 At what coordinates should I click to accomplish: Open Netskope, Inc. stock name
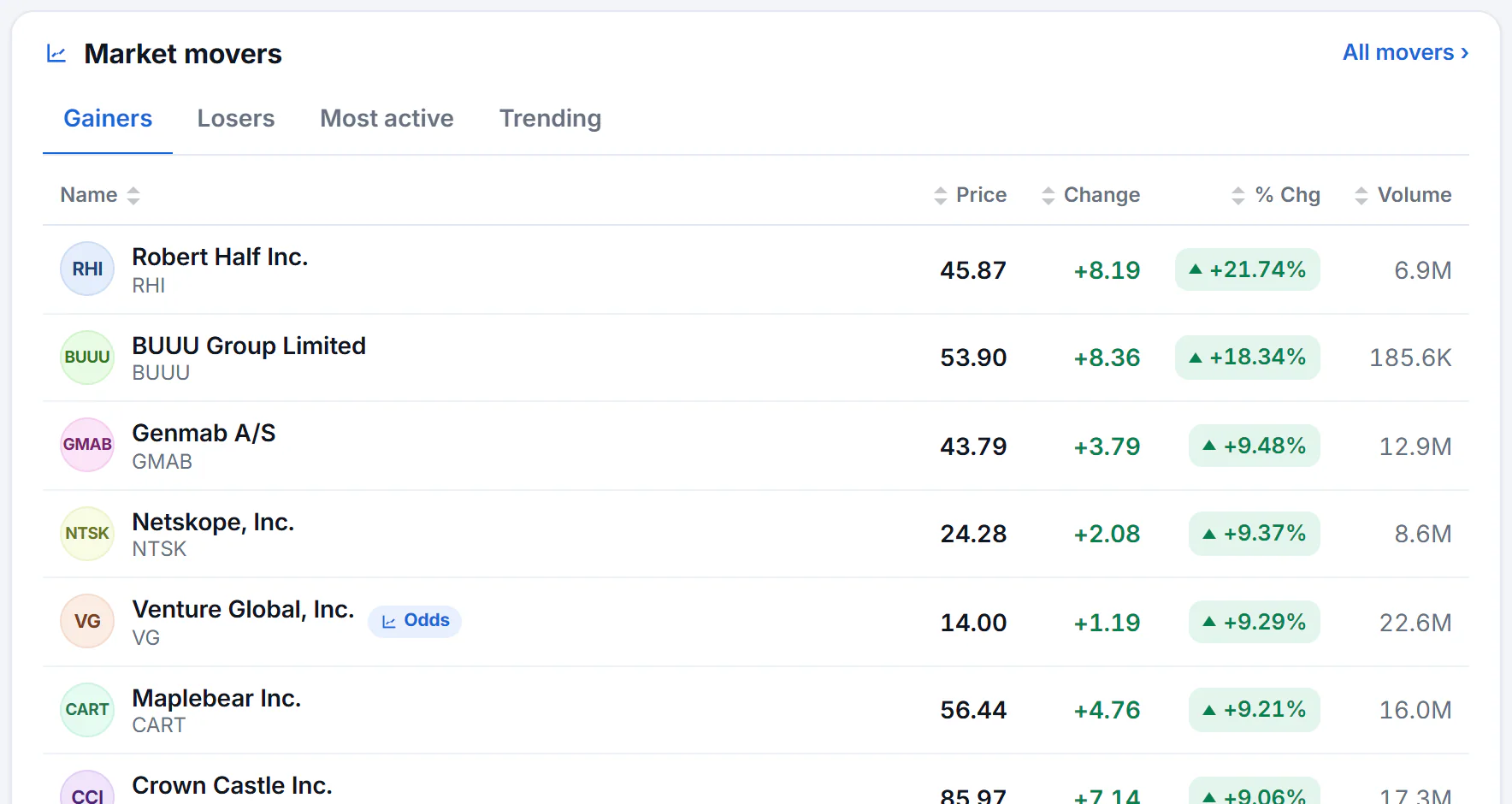pos(213,522)
